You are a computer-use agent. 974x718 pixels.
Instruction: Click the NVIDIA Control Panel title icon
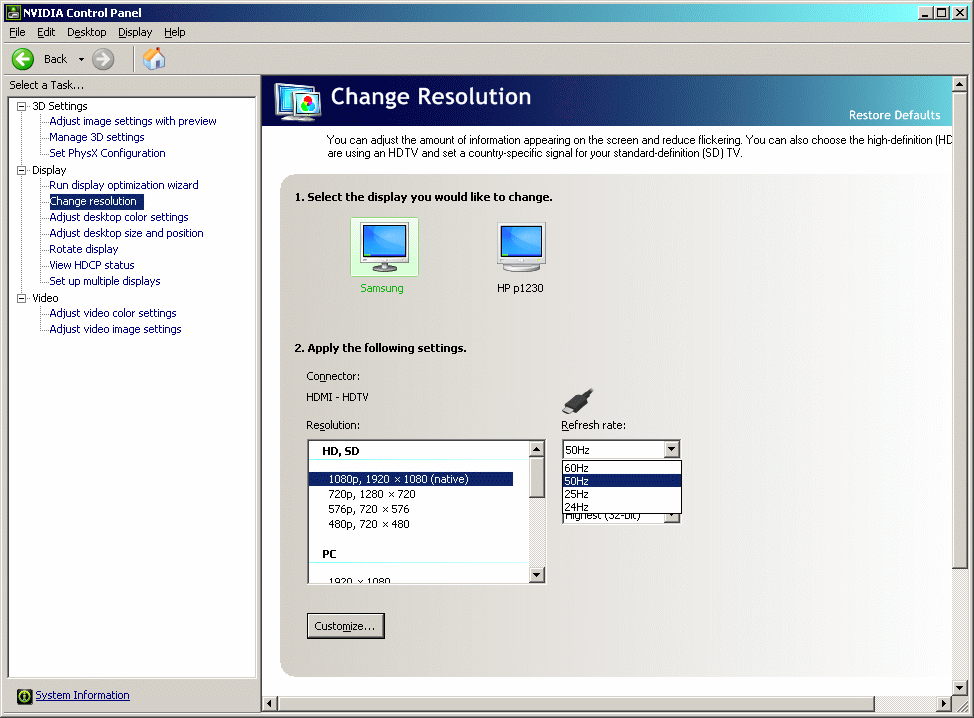(x=13, y=12)
